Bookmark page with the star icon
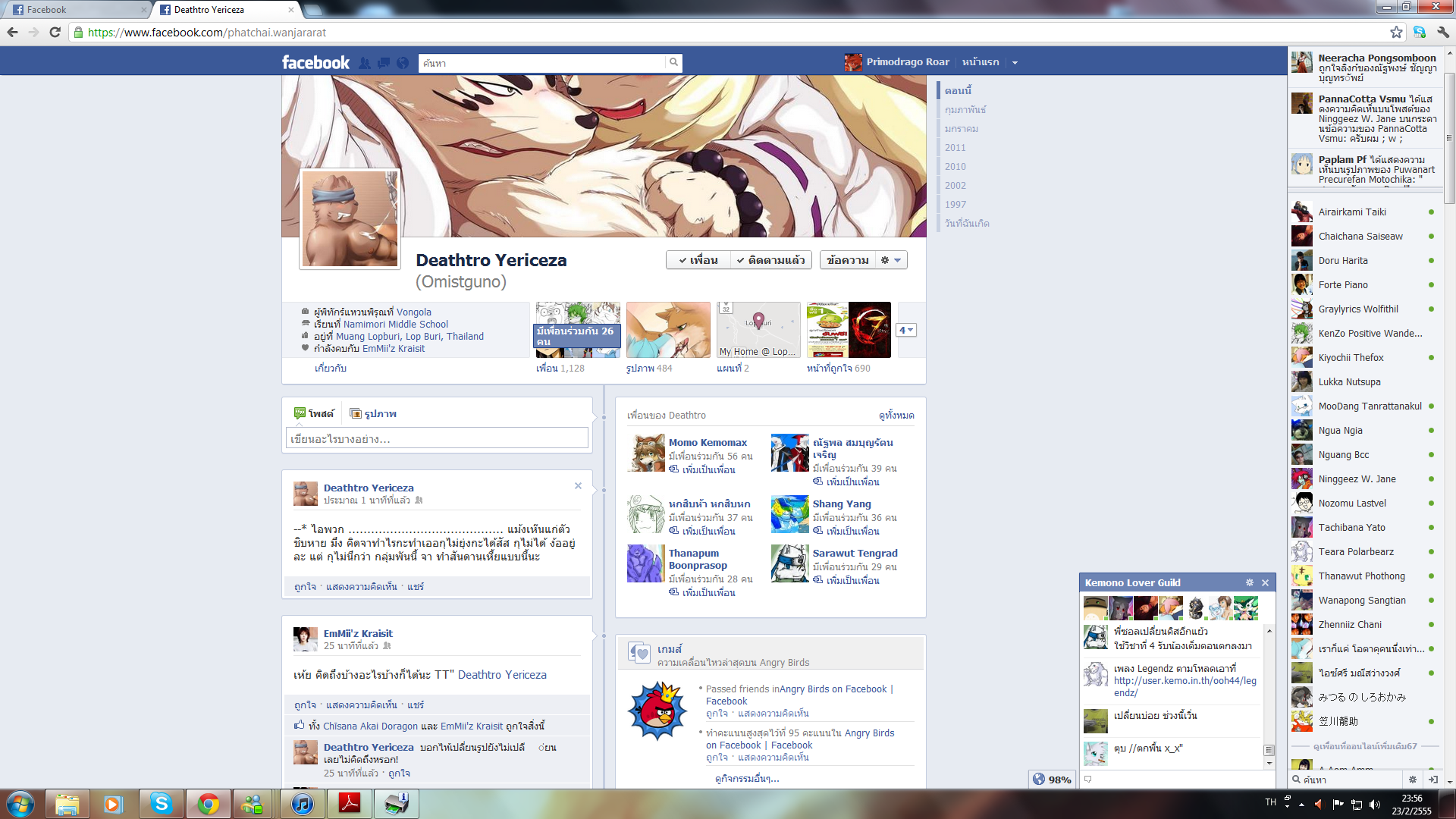 (1396, 32)
